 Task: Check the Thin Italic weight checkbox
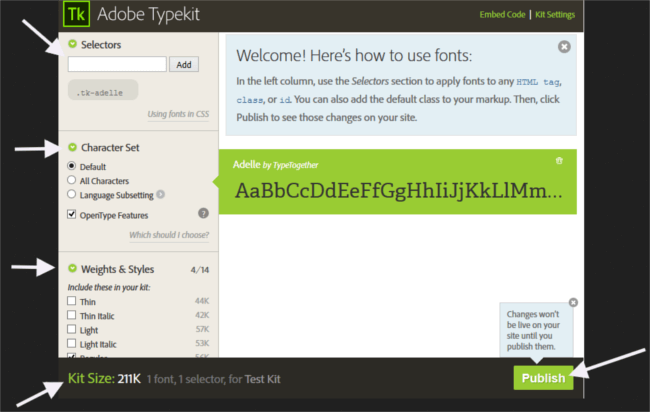point(71,315)
